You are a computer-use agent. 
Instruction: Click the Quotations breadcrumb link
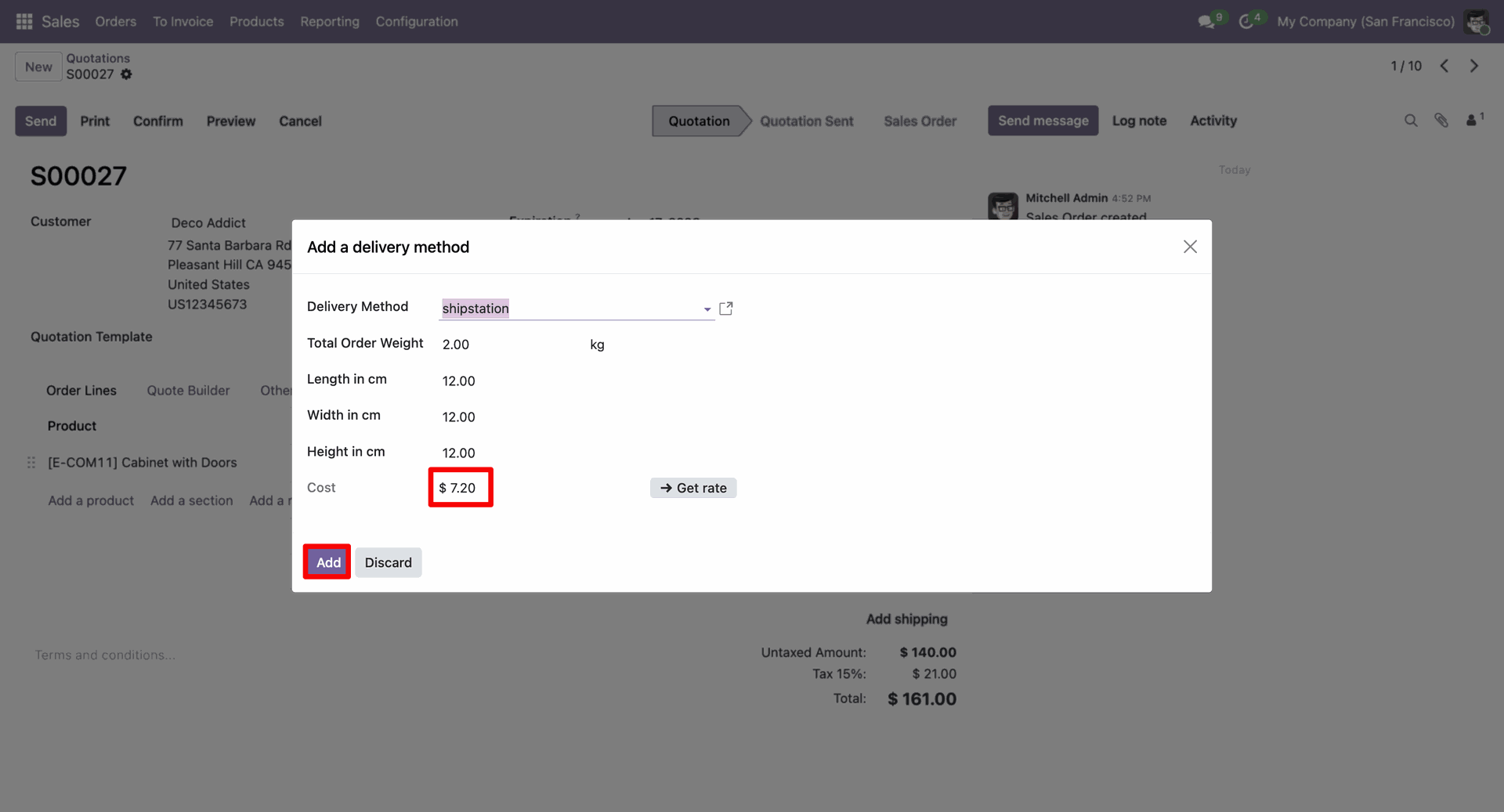point(98,58)
